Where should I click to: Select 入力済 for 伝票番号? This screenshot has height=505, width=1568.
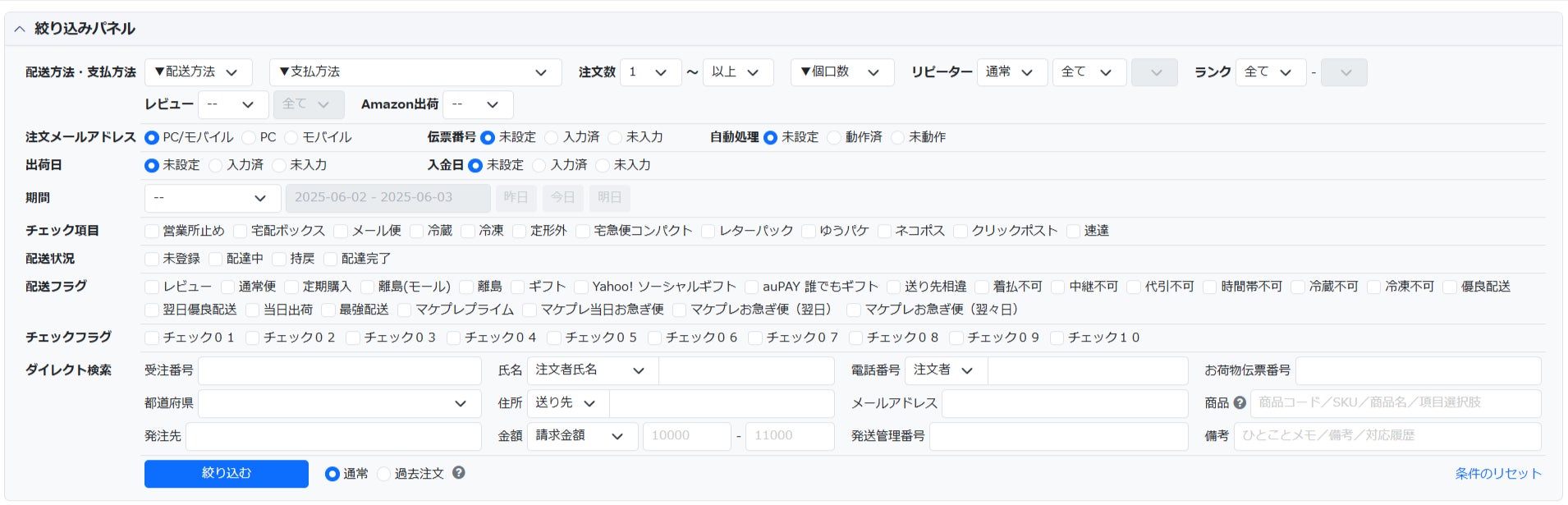[552, 137]
